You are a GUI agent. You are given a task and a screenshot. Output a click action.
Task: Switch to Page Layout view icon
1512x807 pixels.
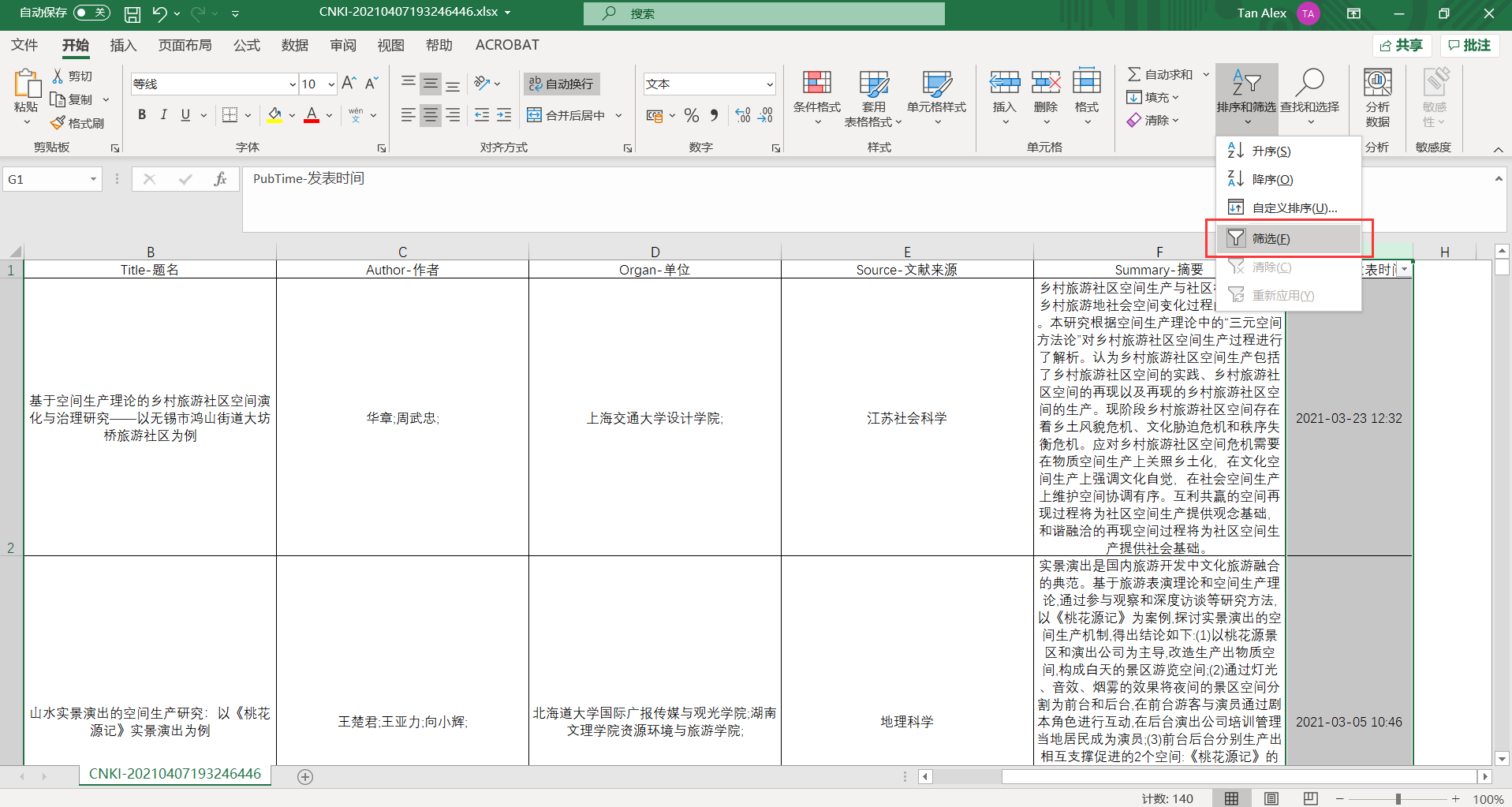point(1271,799)
